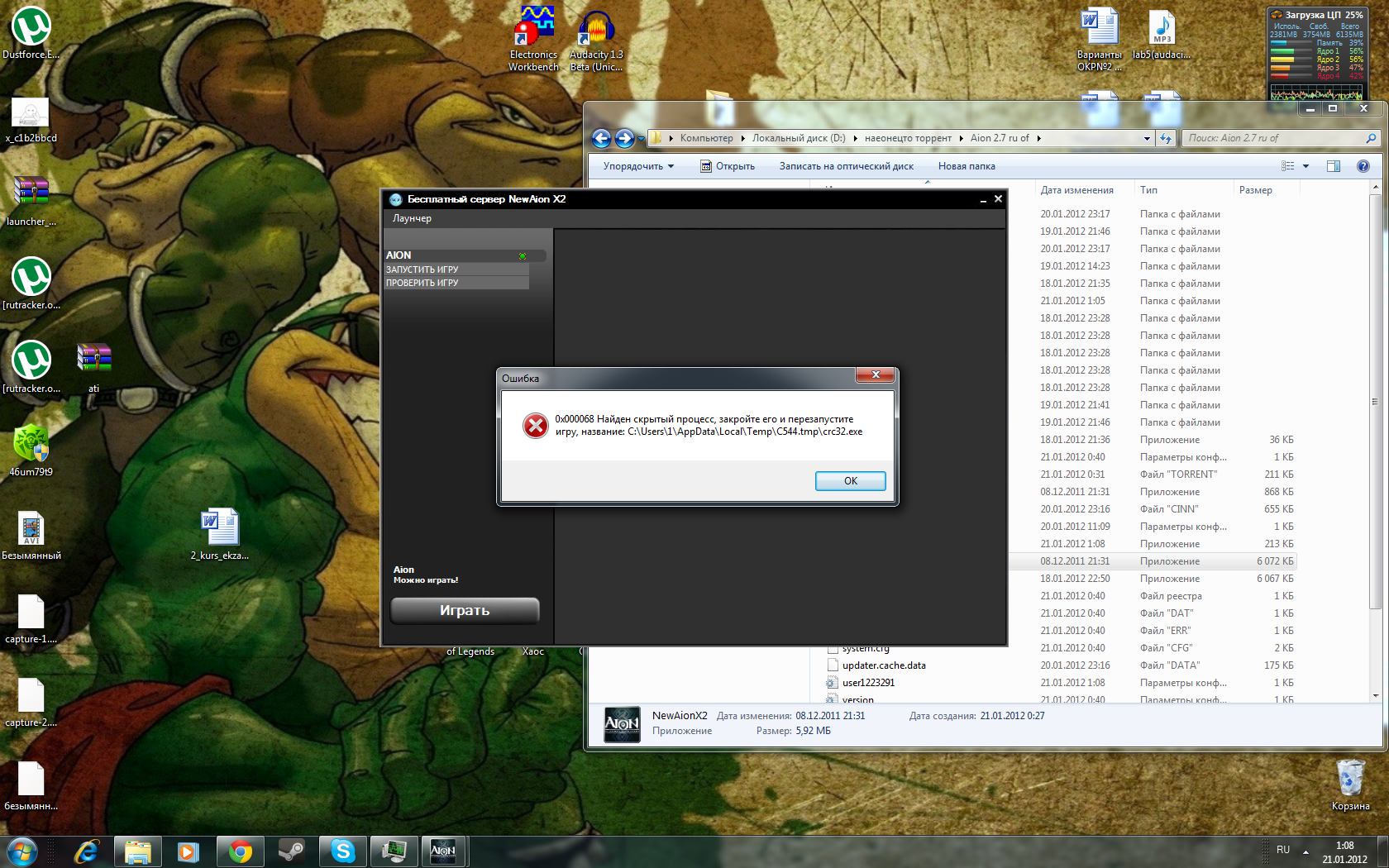Image resolution: width=1389 pixels, height=868 pixels.
Task: Select the AION entry in launcher sidebar
Action: 465,255
